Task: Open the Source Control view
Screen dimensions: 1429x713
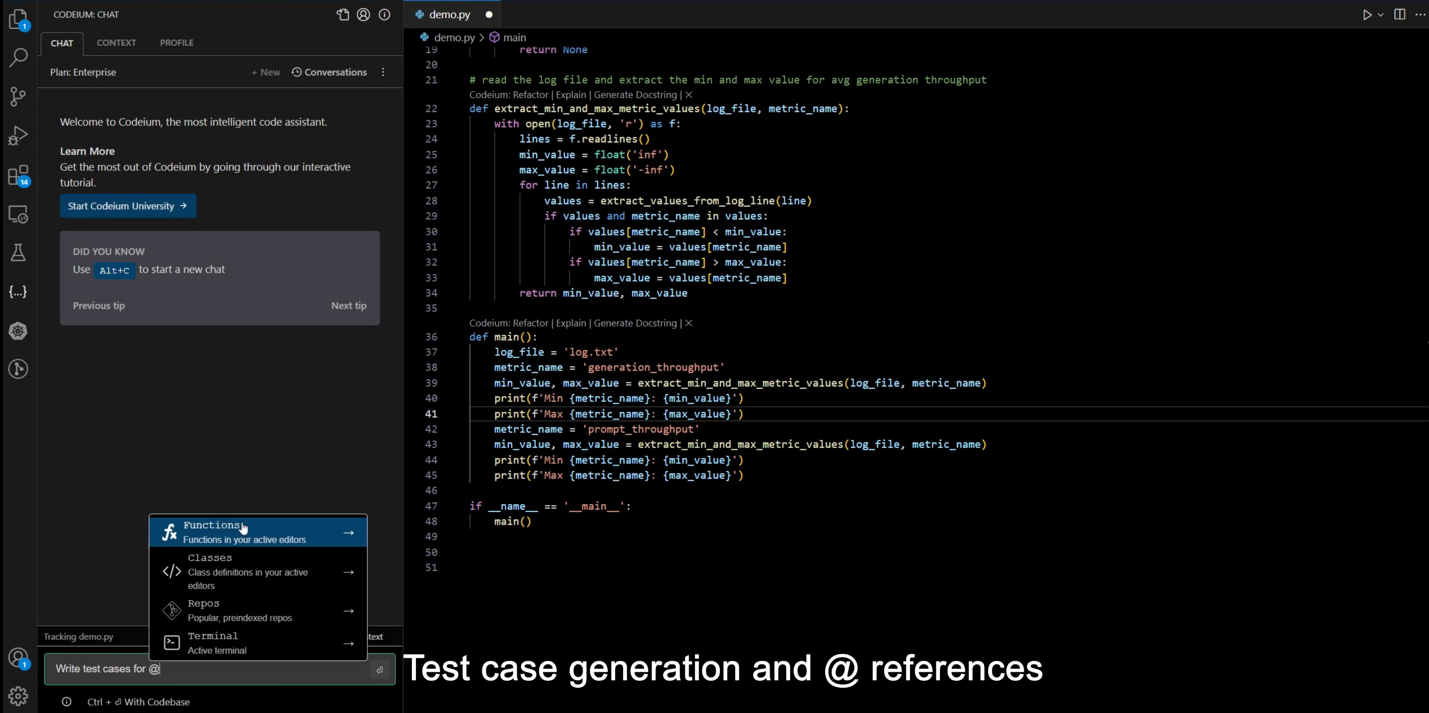Action: coord(17,97)
